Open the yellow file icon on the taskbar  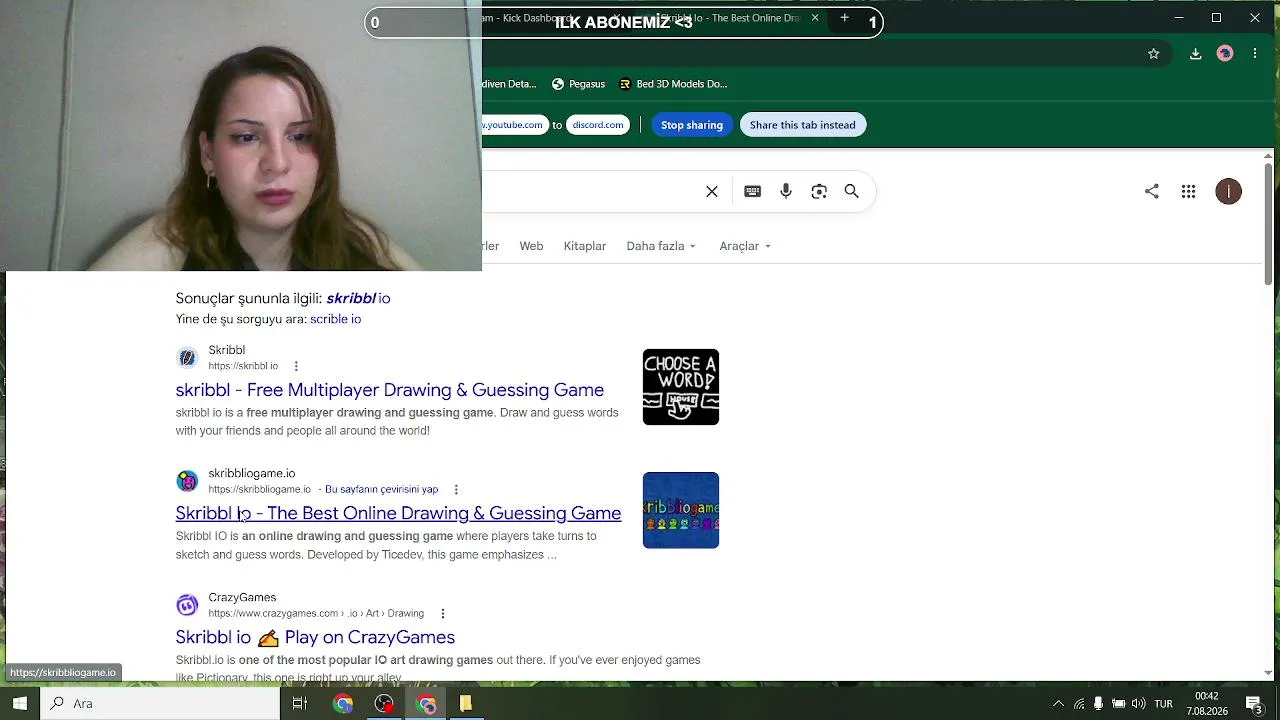click(x=465, y=704)
